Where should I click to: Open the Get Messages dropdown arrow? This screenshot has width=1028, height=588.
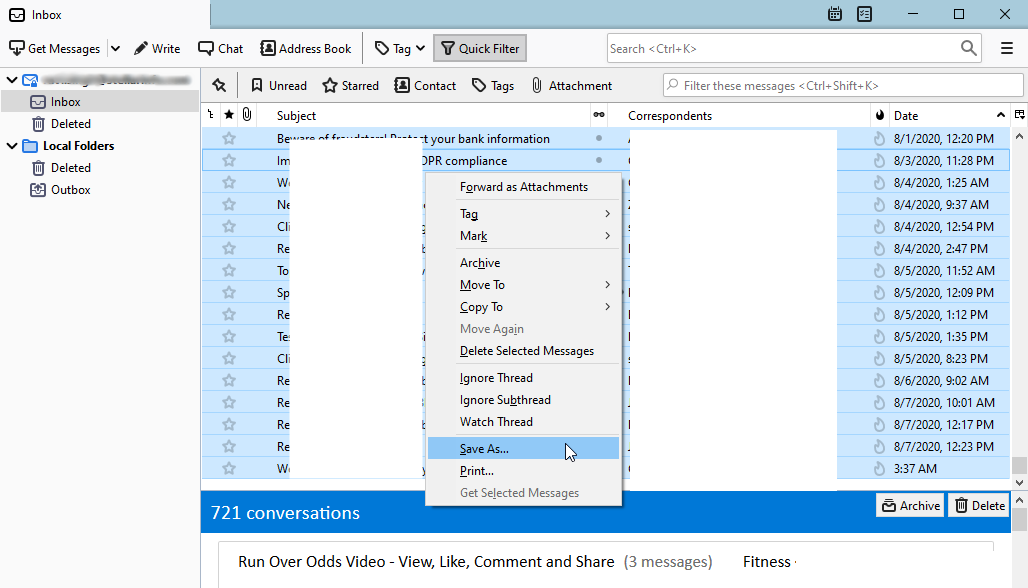115,48
